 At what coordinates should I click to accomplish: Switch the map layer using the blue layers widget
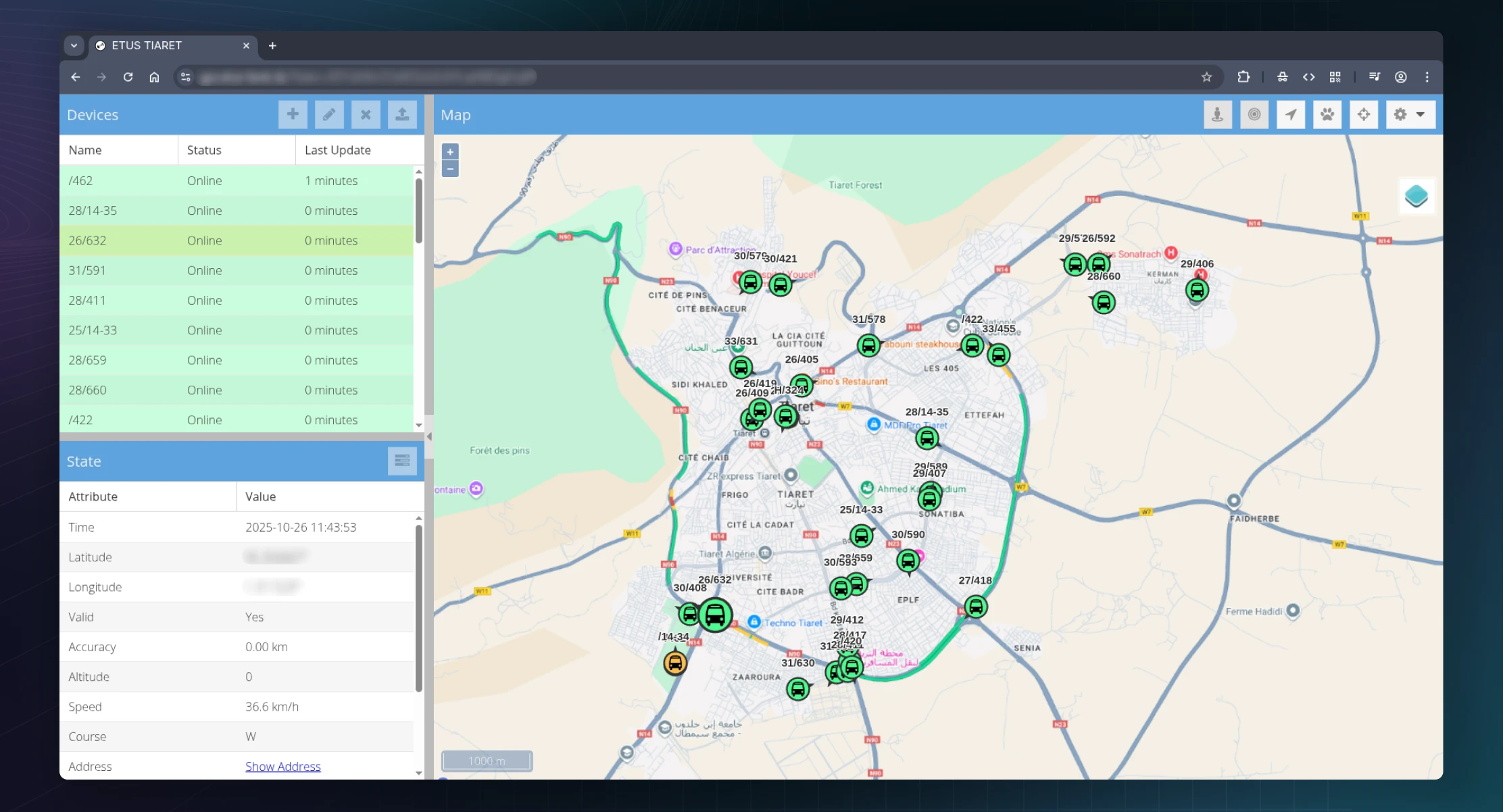tap(1416, 196)
